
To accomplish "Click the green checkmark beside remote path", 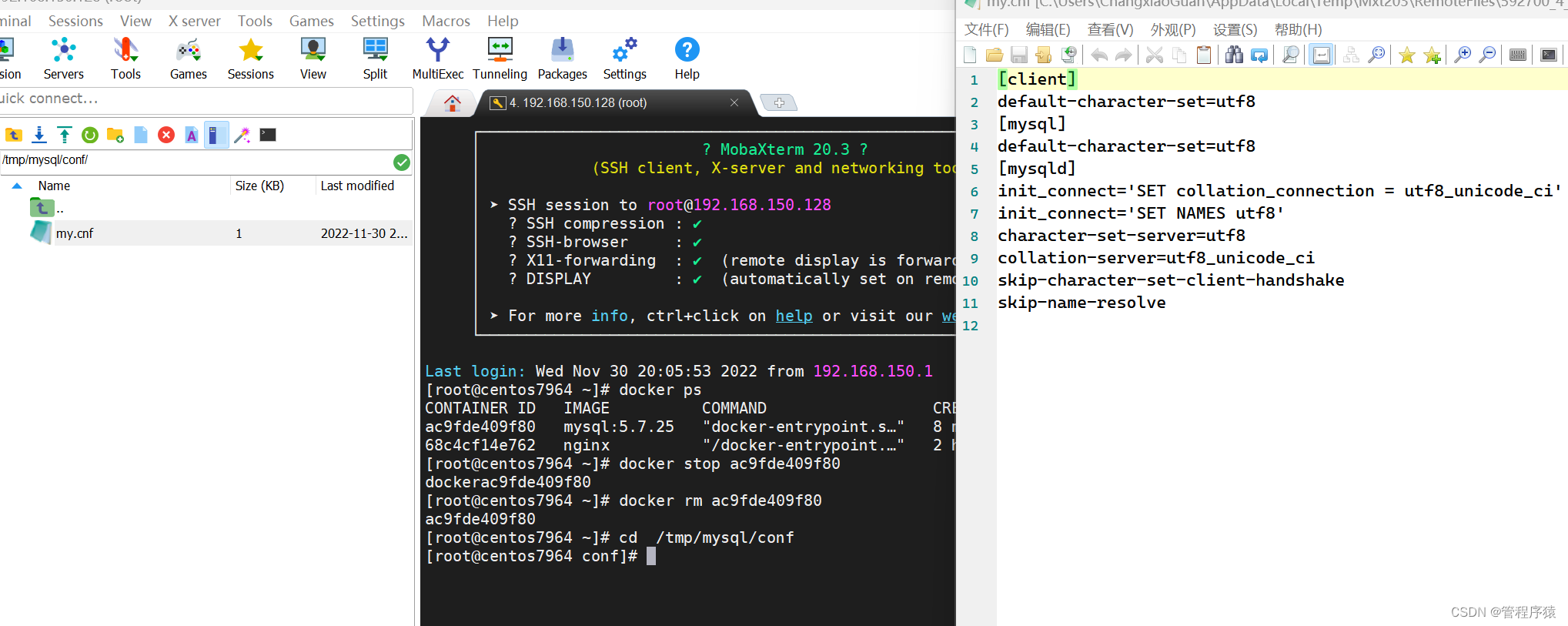I will tap(402, 162).
